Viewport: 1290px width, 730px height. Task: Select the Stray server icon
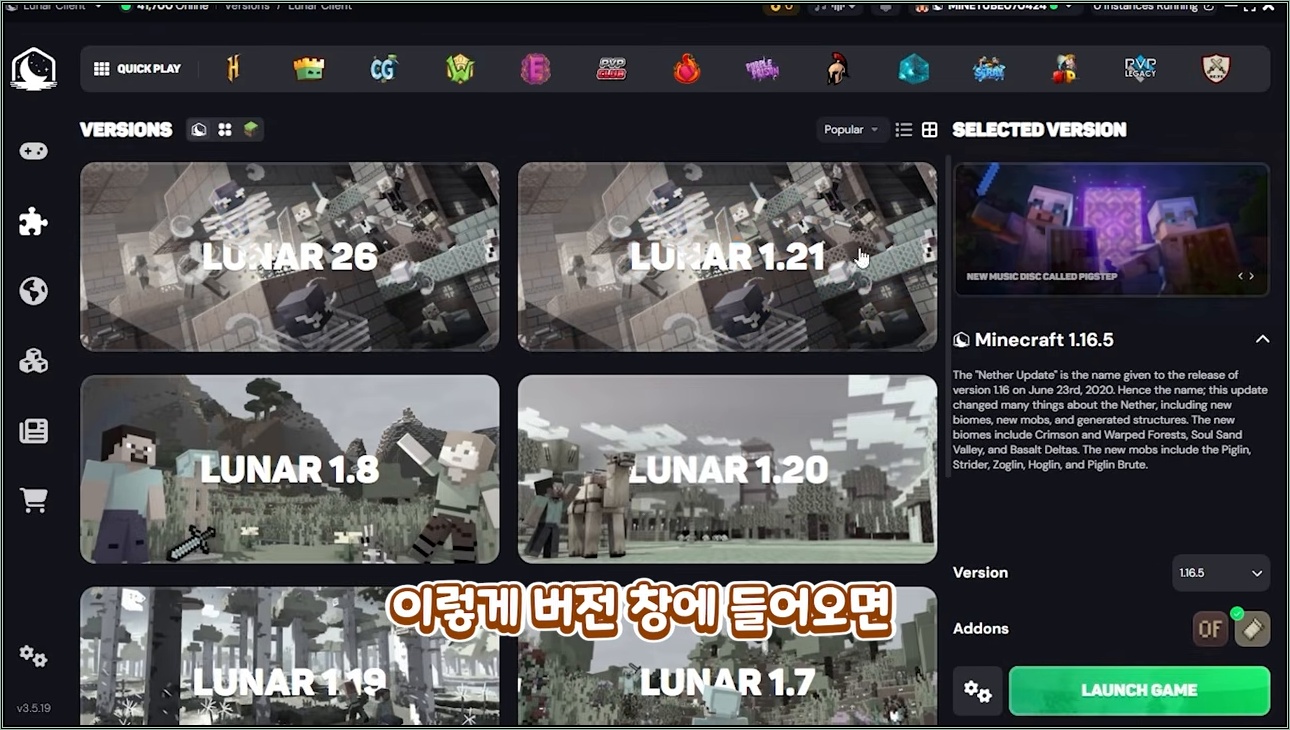point(989,69)
